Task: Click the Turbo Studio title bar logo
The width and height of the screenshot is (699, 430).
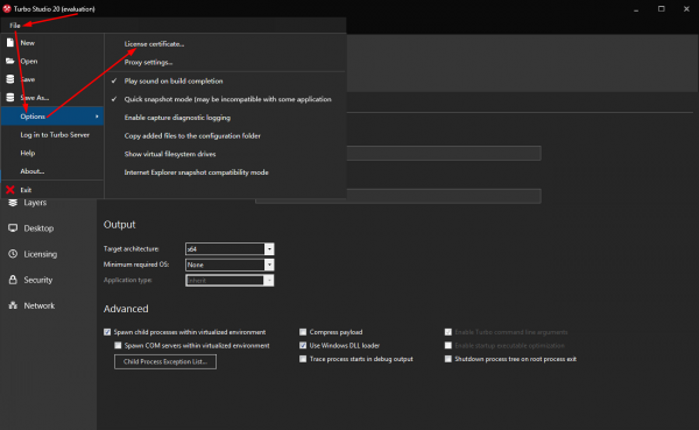Action: pos(7,9)
